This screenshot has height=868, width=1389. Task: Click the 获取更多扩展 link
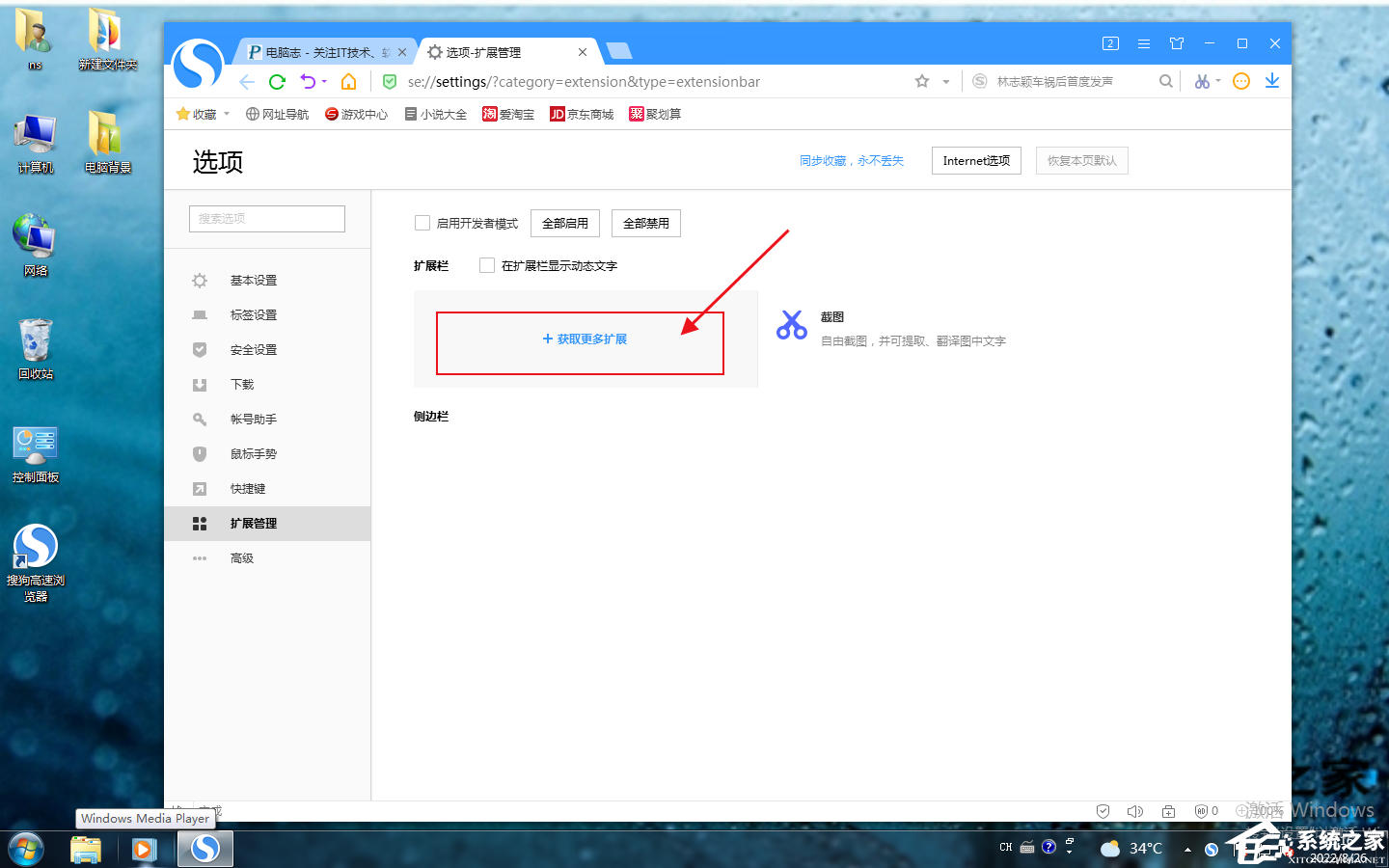(585, 339)
